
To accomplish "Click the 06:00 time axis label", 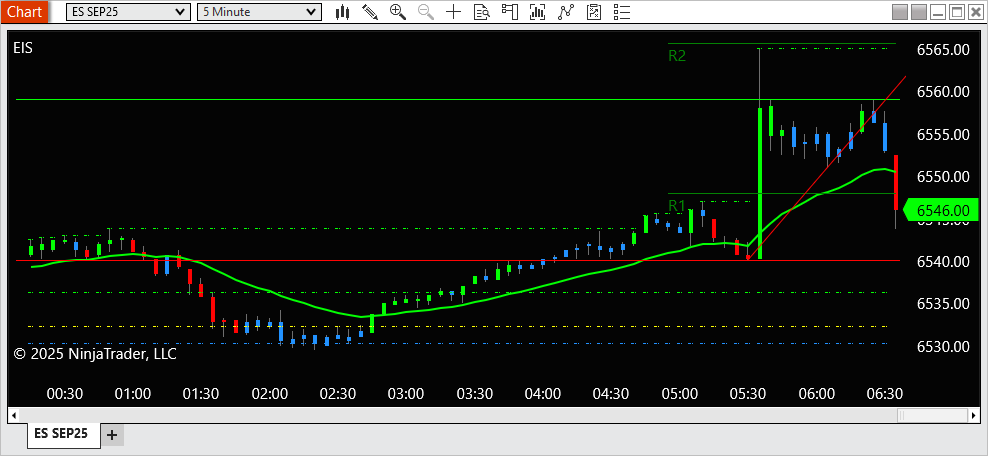I will (x=816, y=394).
